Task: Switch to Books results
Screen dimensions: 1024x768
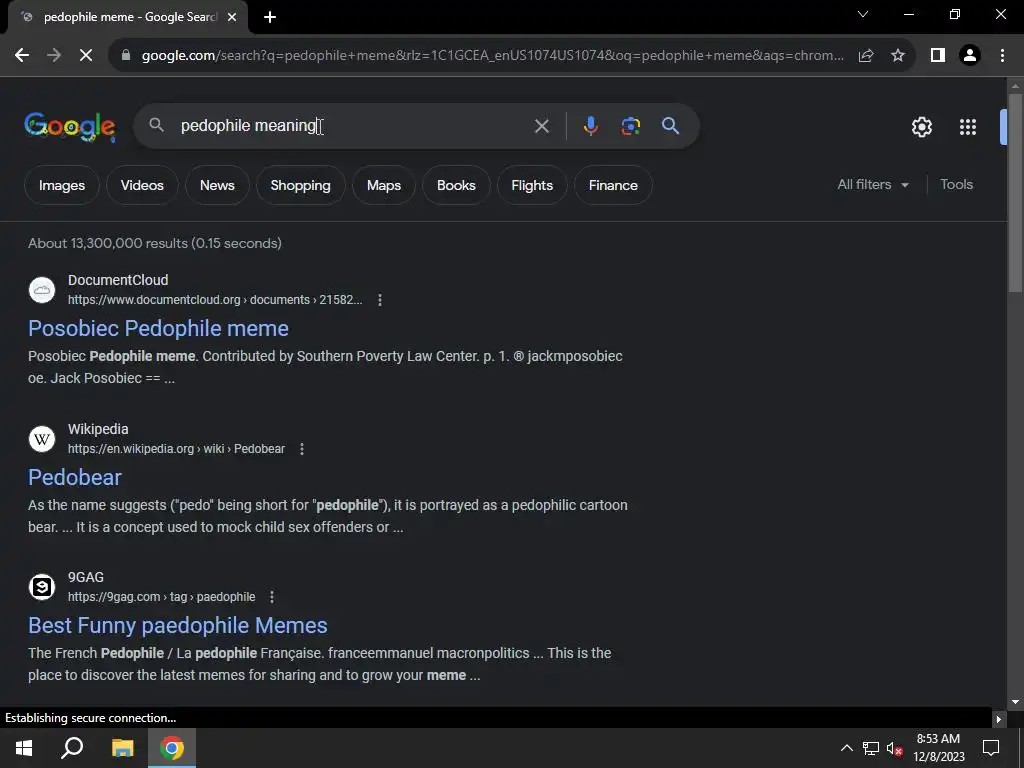Action: tap(456, 185)
